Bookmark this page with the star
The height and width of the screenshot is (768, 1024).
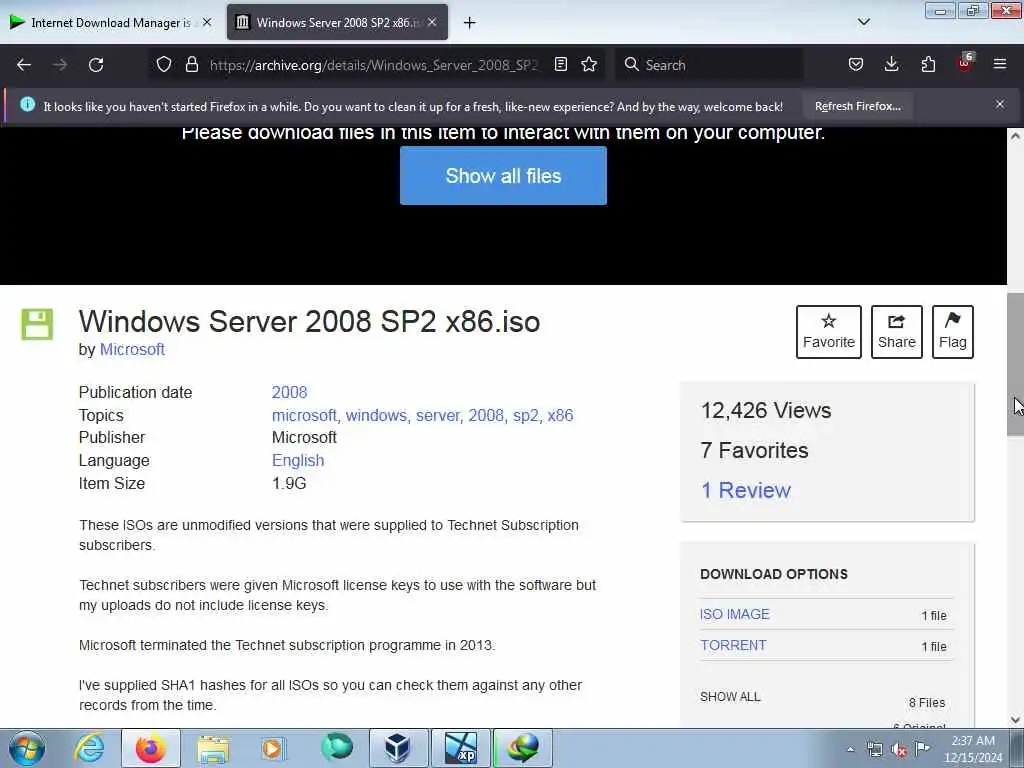pos(589,64)
